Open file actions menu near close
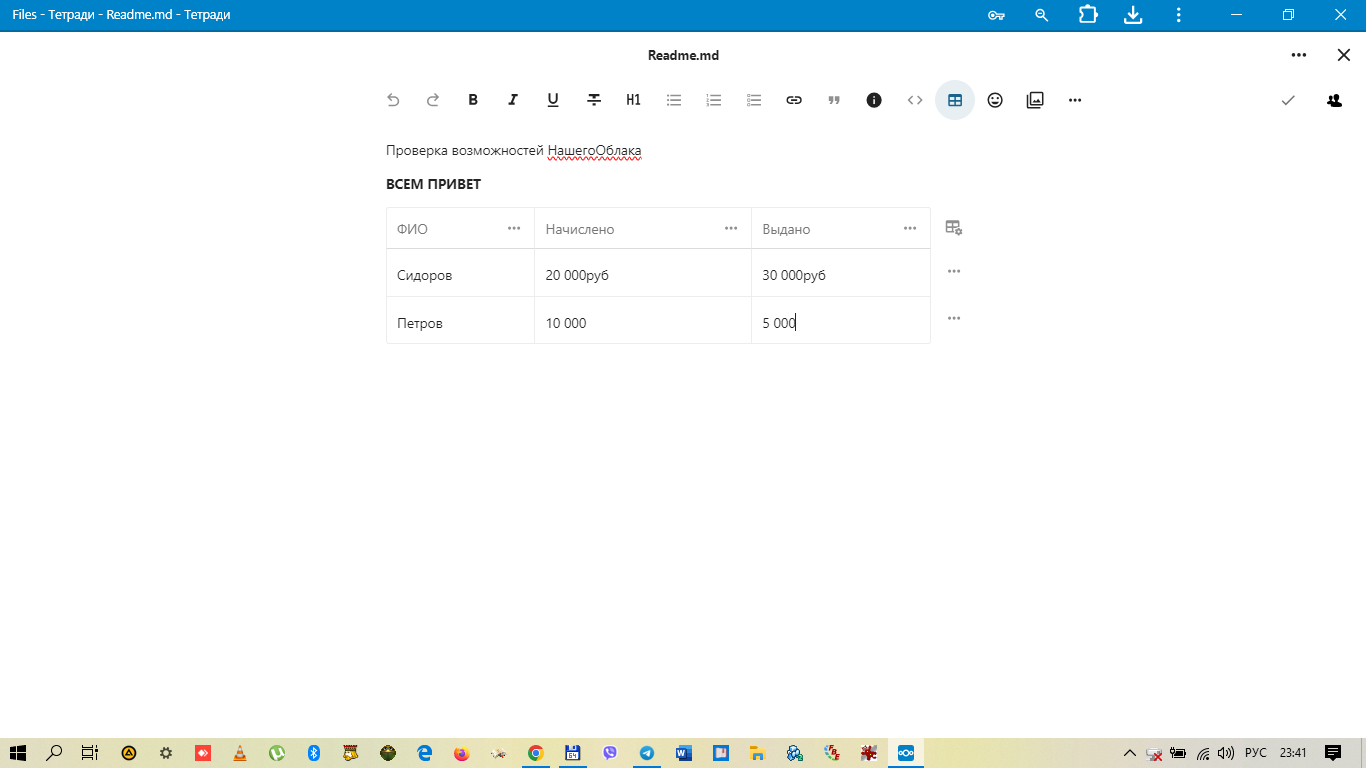The width and height of the screenshot is (1366, 768). [1298, 55]
